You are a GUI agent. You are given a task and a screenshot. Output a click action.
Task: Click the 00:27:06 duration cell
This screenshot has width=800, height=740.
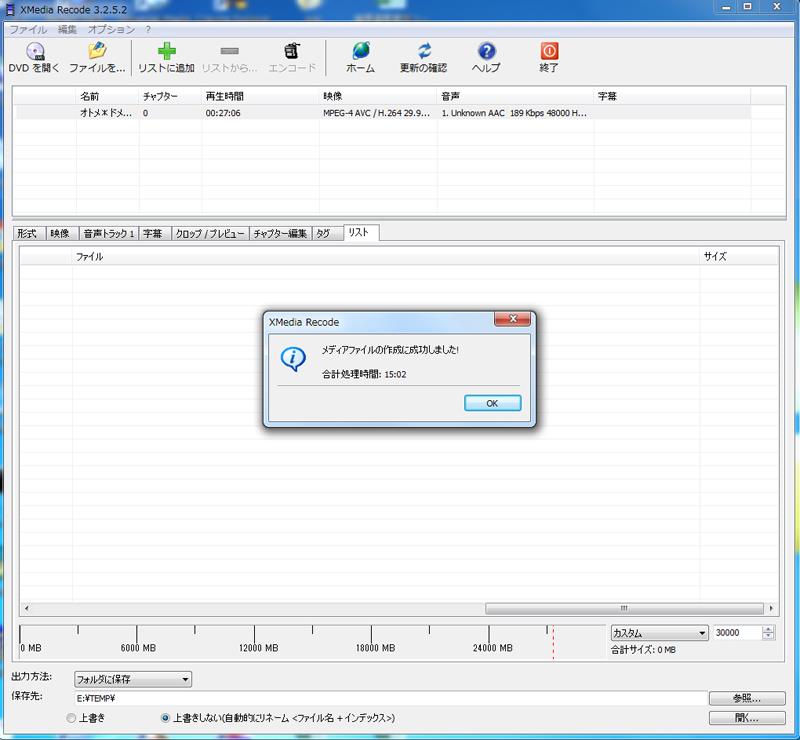tap(223, 113)
